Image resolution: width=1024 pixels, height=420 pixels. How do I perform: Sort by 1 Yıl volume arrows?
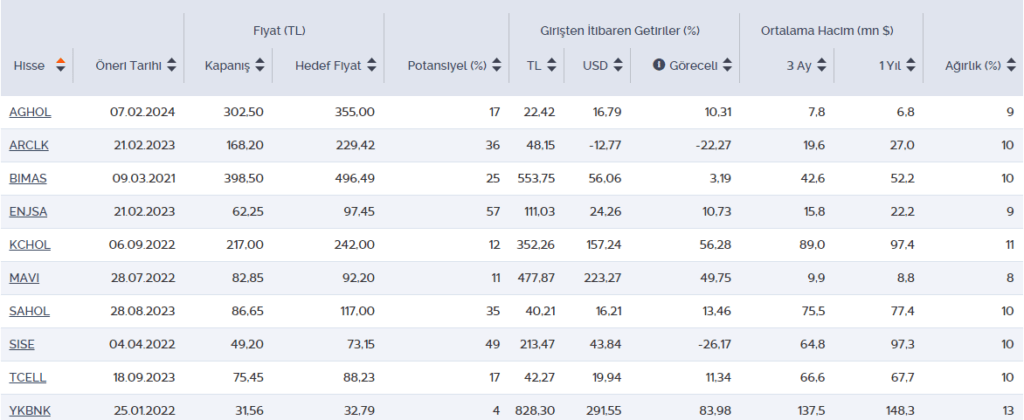click(911, 65)
